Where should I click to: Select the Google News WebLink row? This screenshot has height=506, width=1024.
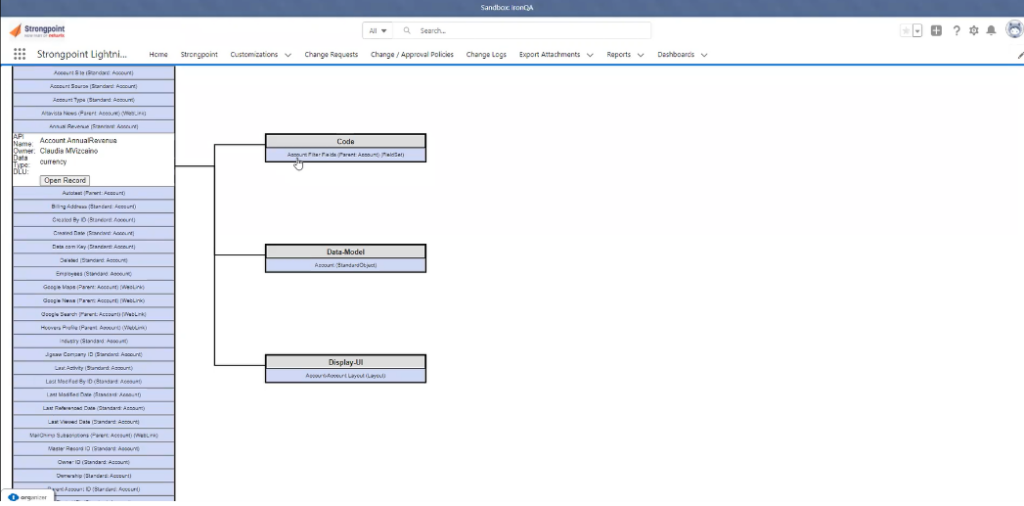(x=93, y=301)
